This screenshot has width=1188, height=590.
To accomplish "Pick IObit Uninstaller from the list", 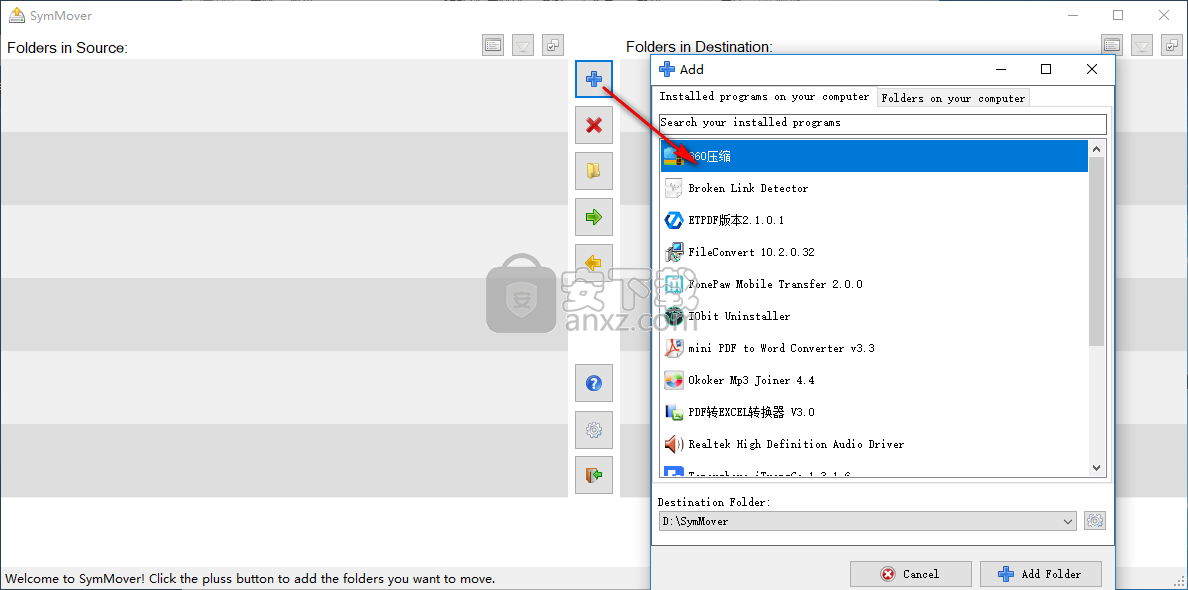I will [874, 316].
